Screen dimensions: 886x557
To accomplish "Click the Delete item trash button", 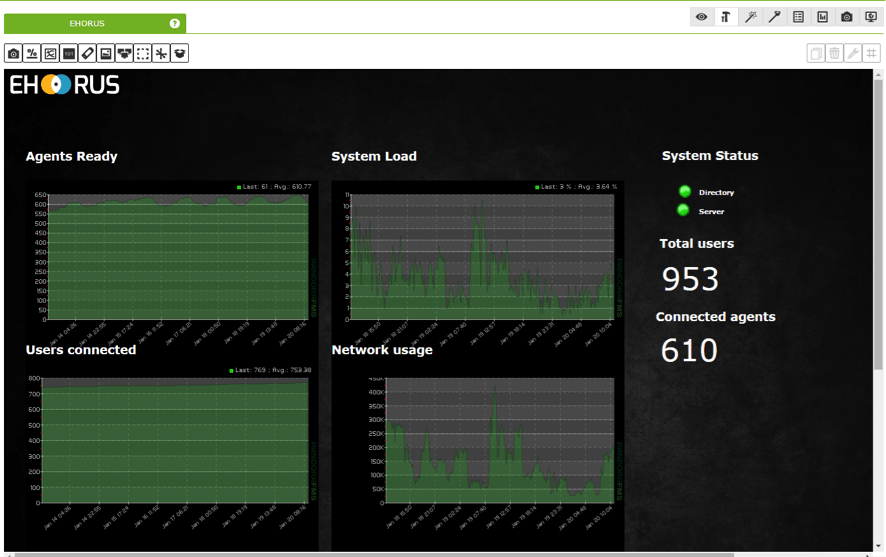I will pos(835,54).
